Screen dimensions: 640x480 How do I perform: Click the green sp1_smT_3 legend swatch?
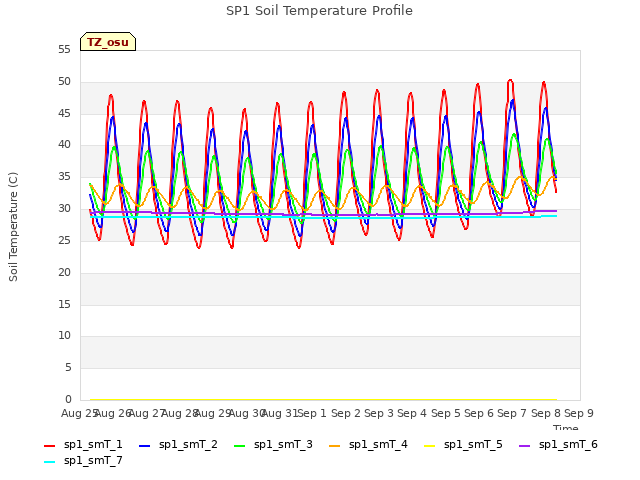(x=240, y=446)
